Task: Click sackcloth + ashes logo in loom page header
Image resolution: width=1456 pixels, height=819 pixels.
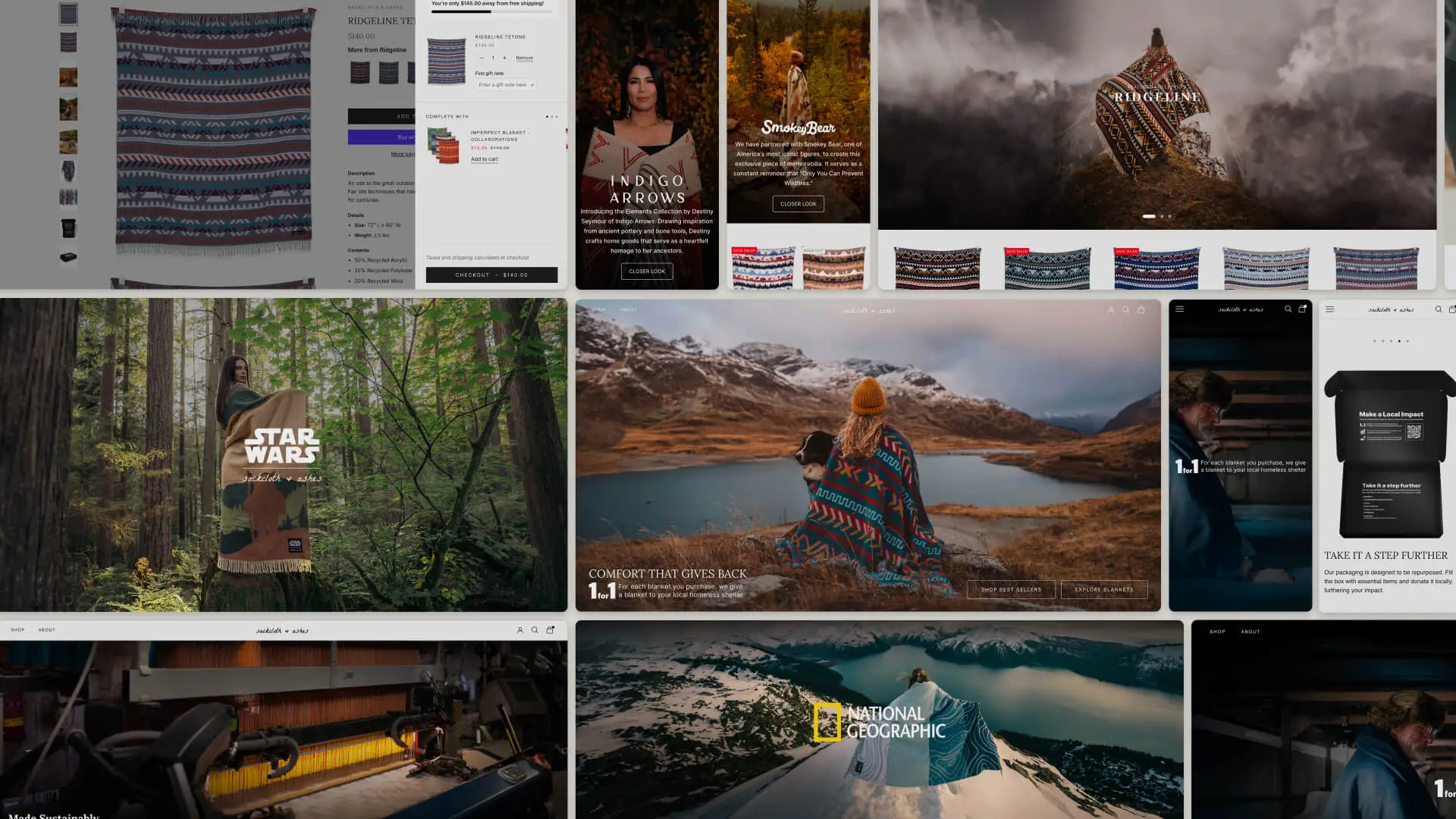Action: [x=282, y=630]
